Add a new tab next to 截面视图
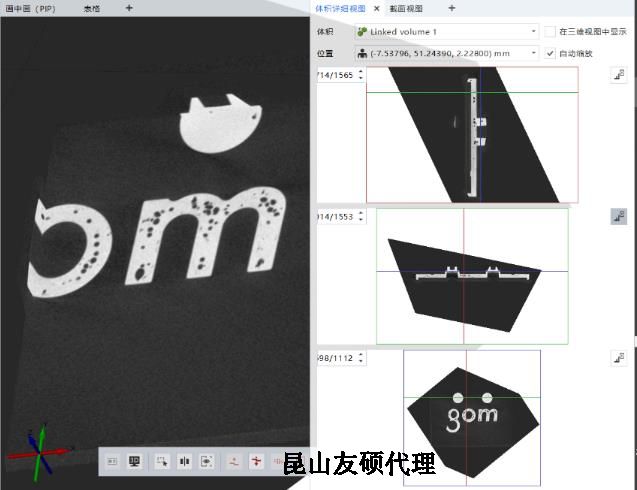Image resolution: width=637 pixels, height=490 pixels. pos(451,8)
